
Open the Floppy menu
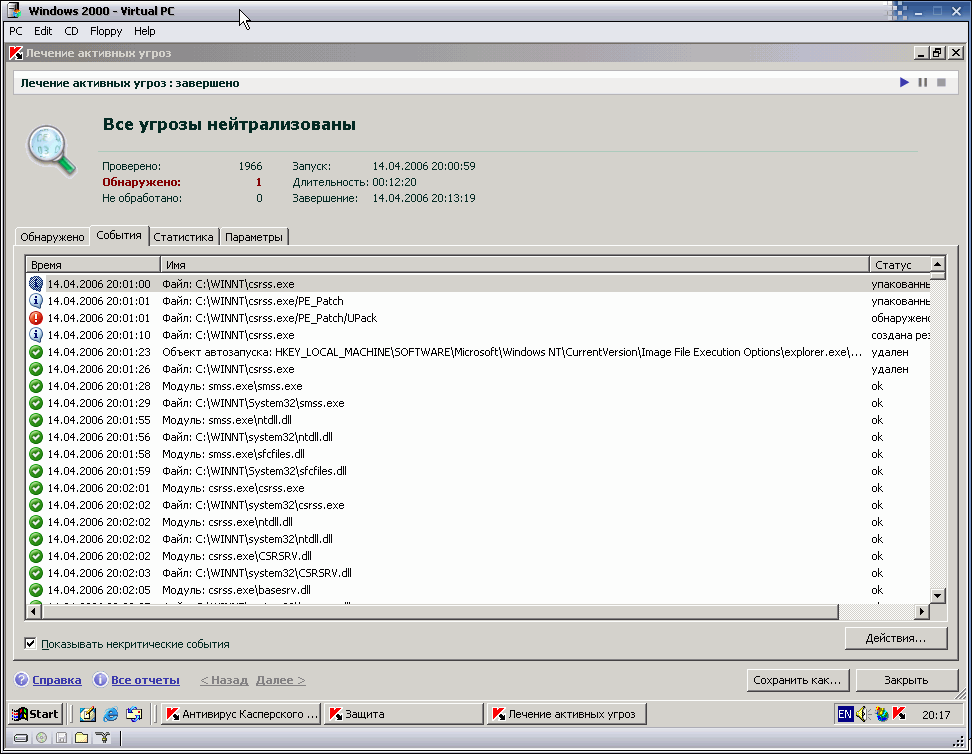106,31
